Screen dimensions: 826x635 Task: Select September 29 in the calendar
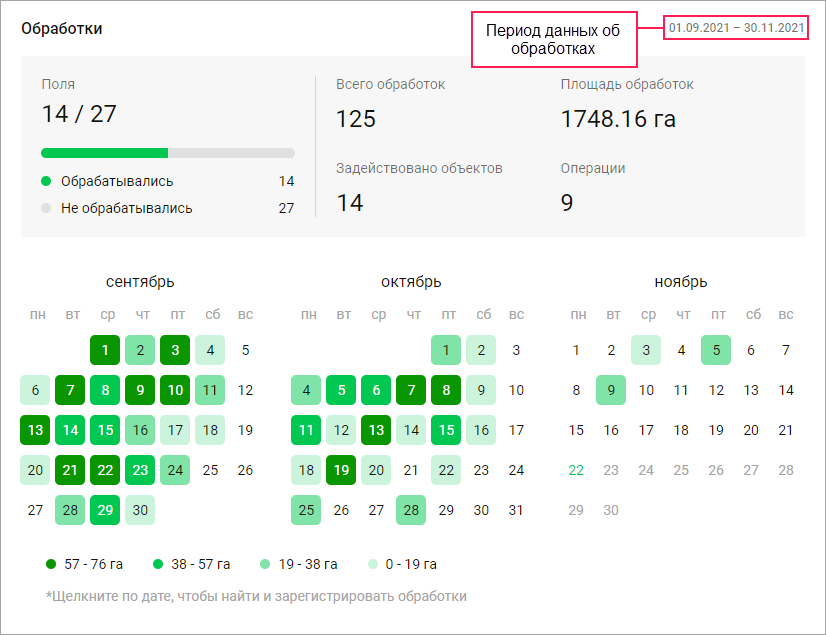[x=105, y=510]
